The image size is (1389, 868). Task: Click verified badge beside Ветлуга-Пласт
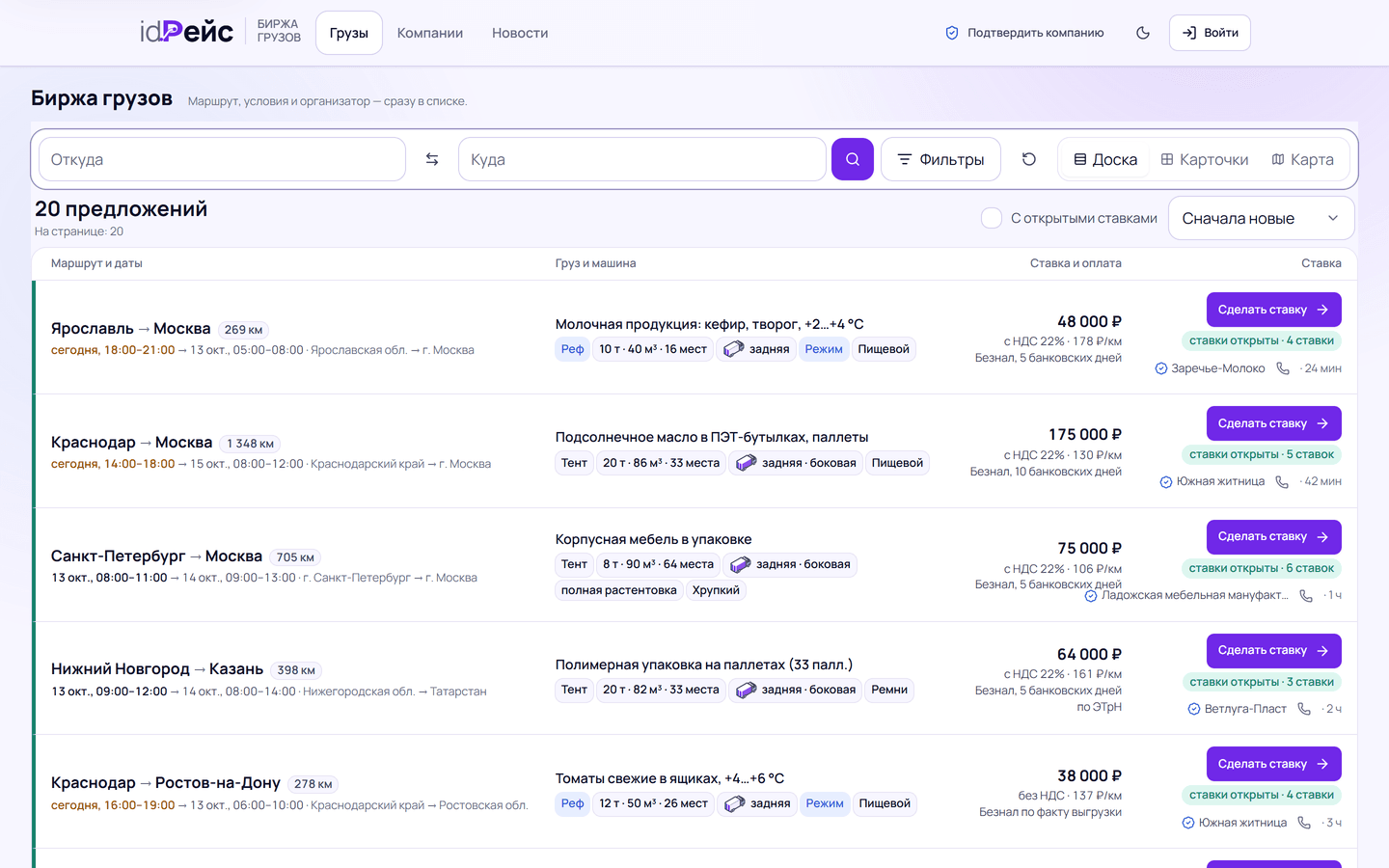click(1194, 709)
